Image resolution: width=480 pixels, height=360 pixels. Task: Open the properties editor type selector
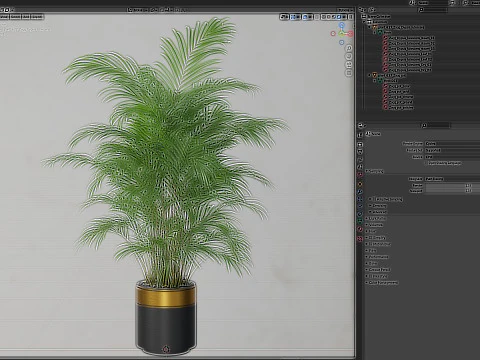click(362, 125)
